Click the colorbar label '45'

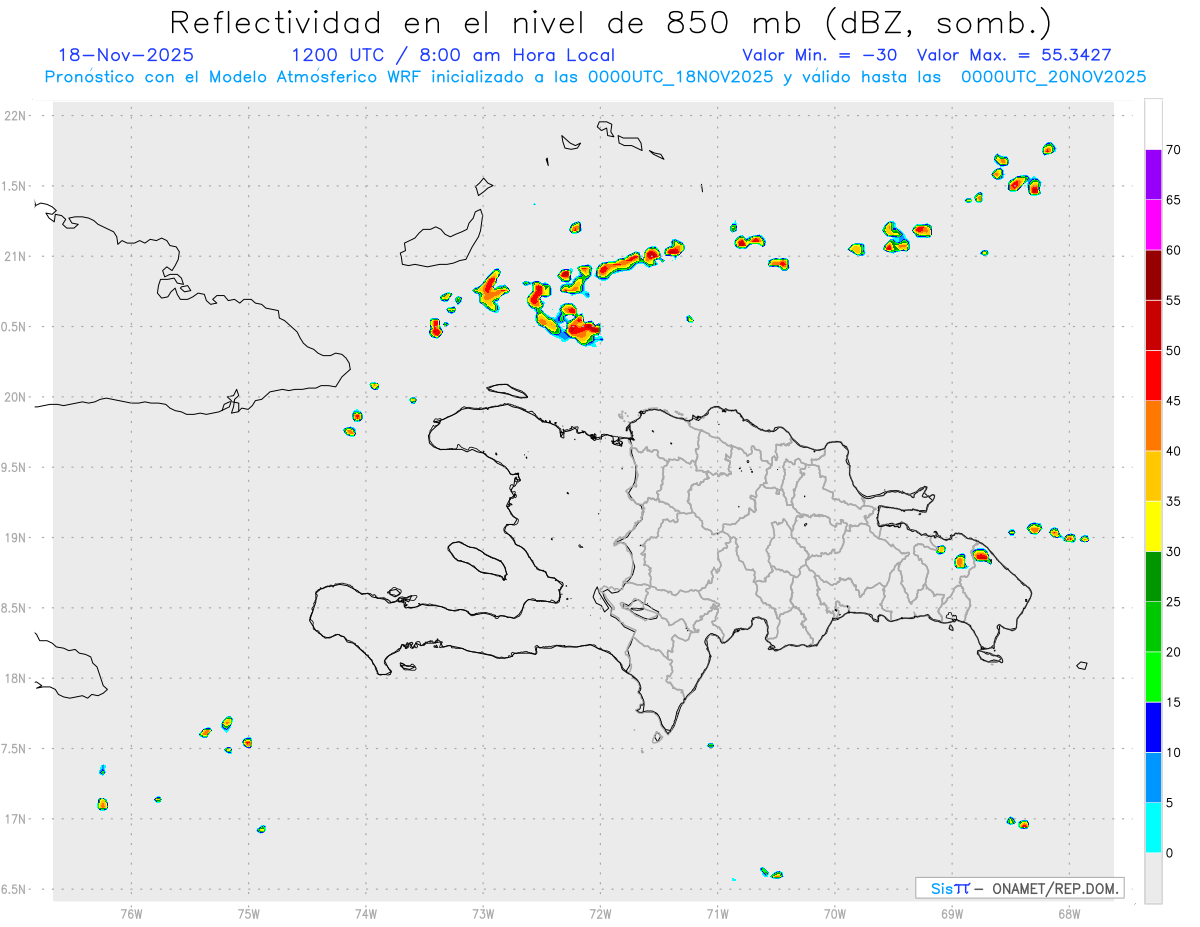(1173, 401)
